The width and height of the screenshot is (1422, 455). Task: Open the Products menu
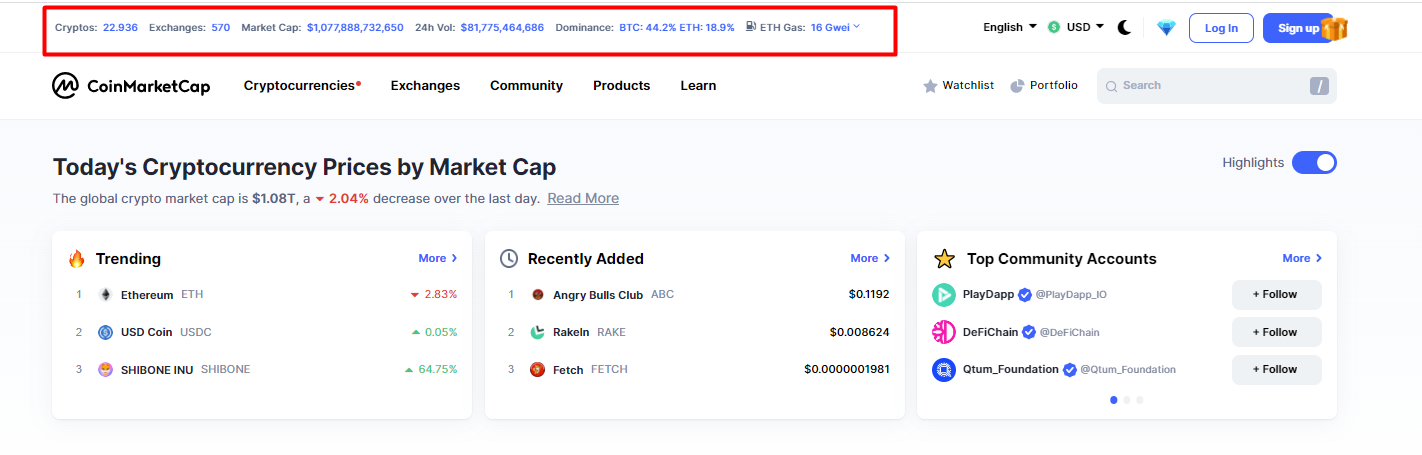coord(621,86)
